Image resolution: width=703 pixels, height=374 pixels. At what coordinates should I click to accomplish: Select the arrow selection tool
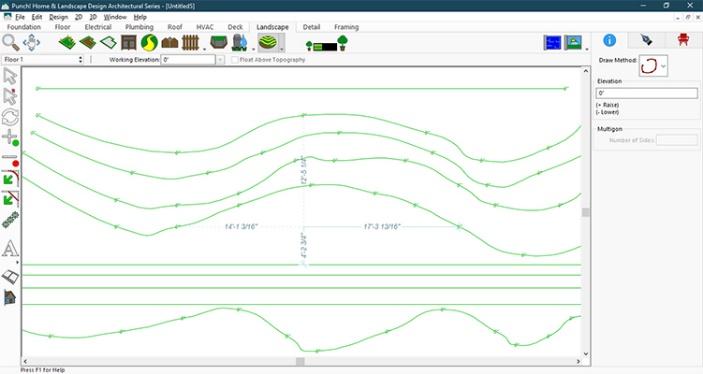click(10, 76)
